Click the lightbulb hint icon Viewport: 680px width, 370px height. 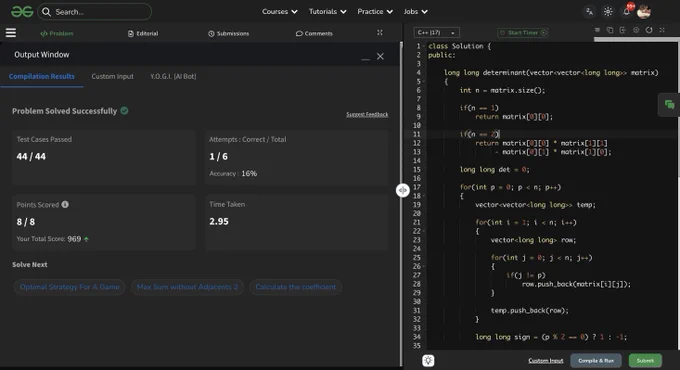pos(428,360)
